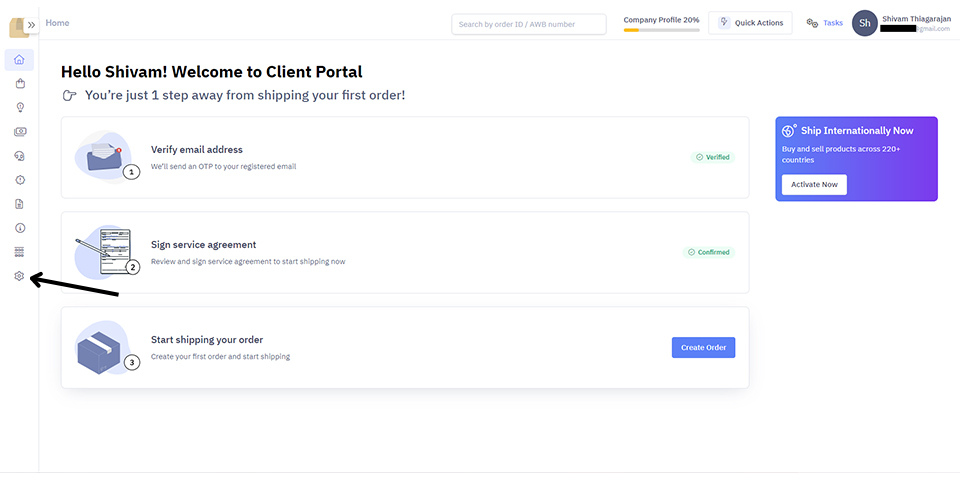Select the abacus calculator icon in sidebar
960x480 pixels.
19,252
